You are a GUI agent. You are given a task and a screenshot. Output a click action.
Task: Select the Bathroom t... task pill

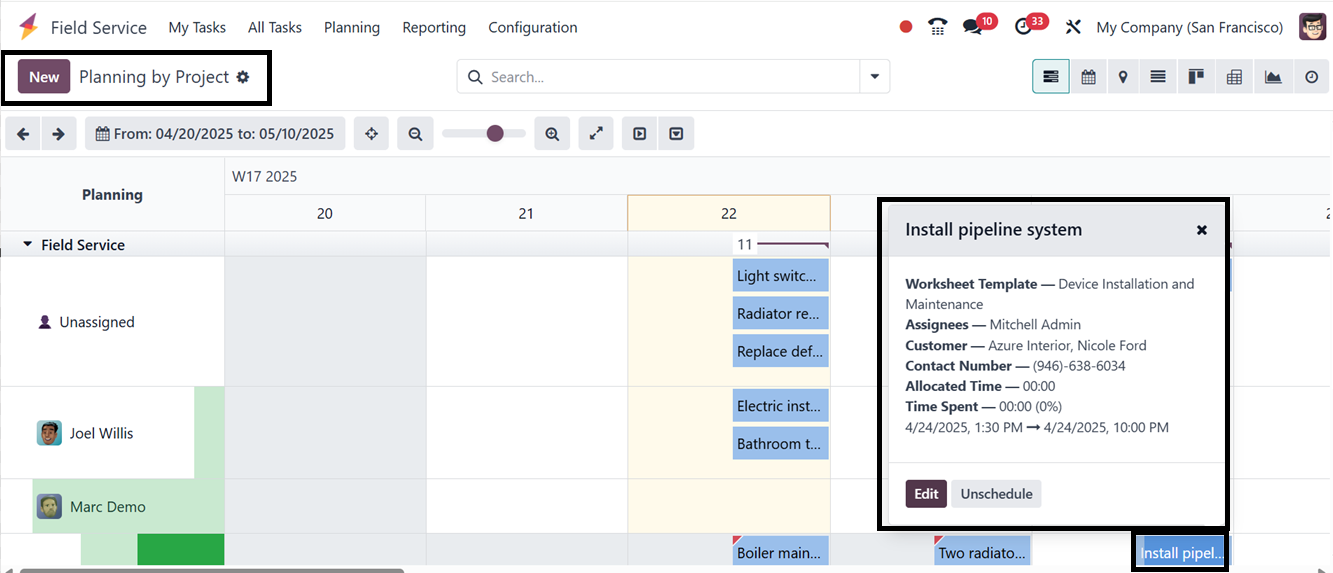point(781,443)
